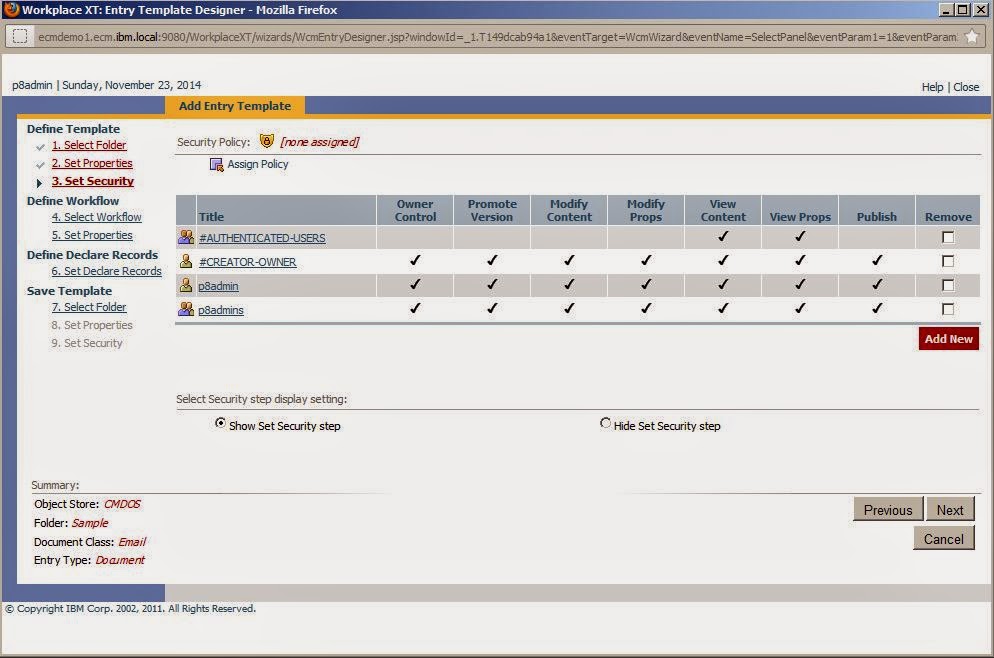The image size is (994, 658).
Task: Open Help from the top right
Action: click(x=931, y=87)
